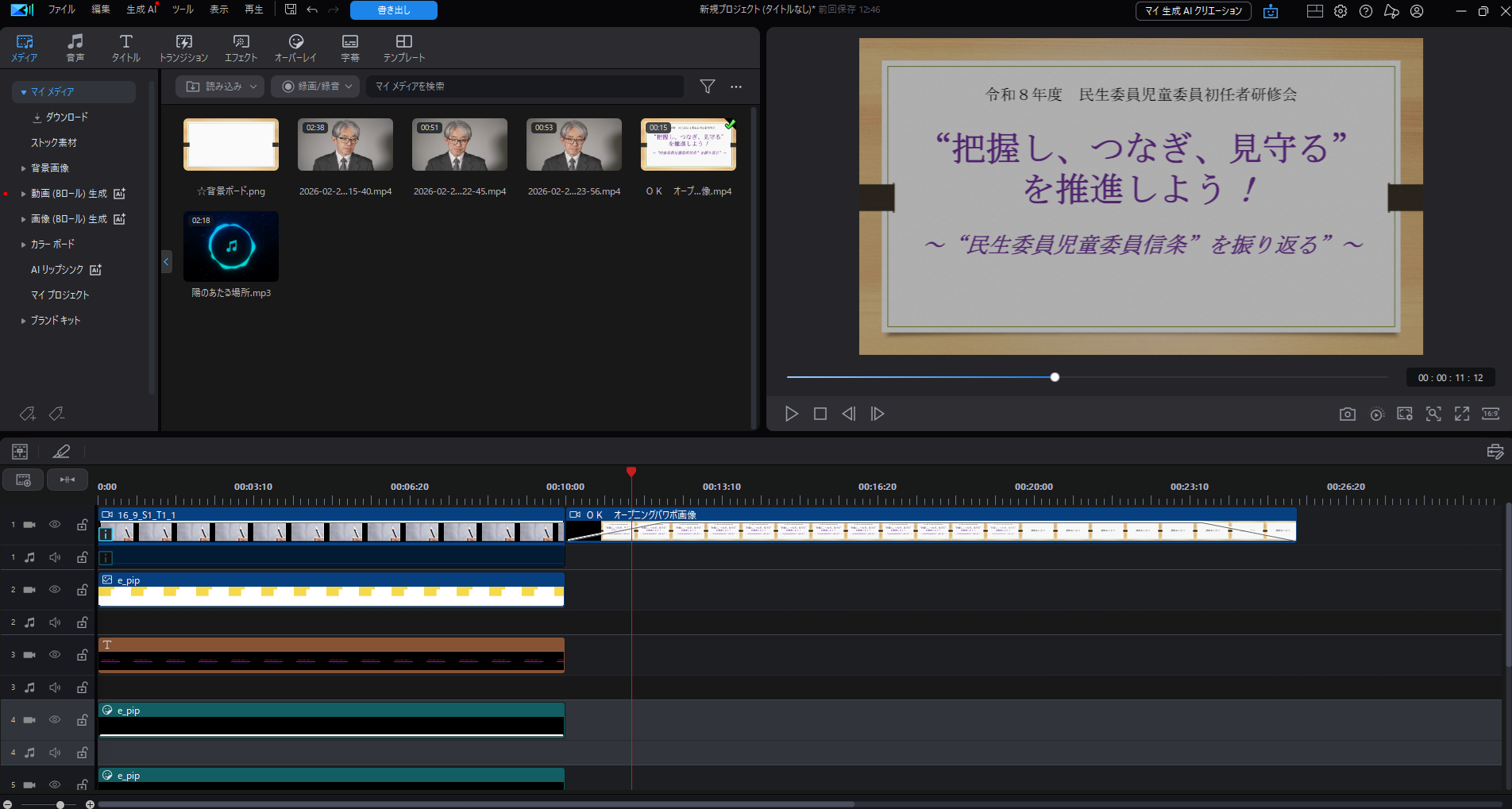Expand the 背景画像 tree item
Viewport: 1512px width, 809px height.
click(24, 168)
